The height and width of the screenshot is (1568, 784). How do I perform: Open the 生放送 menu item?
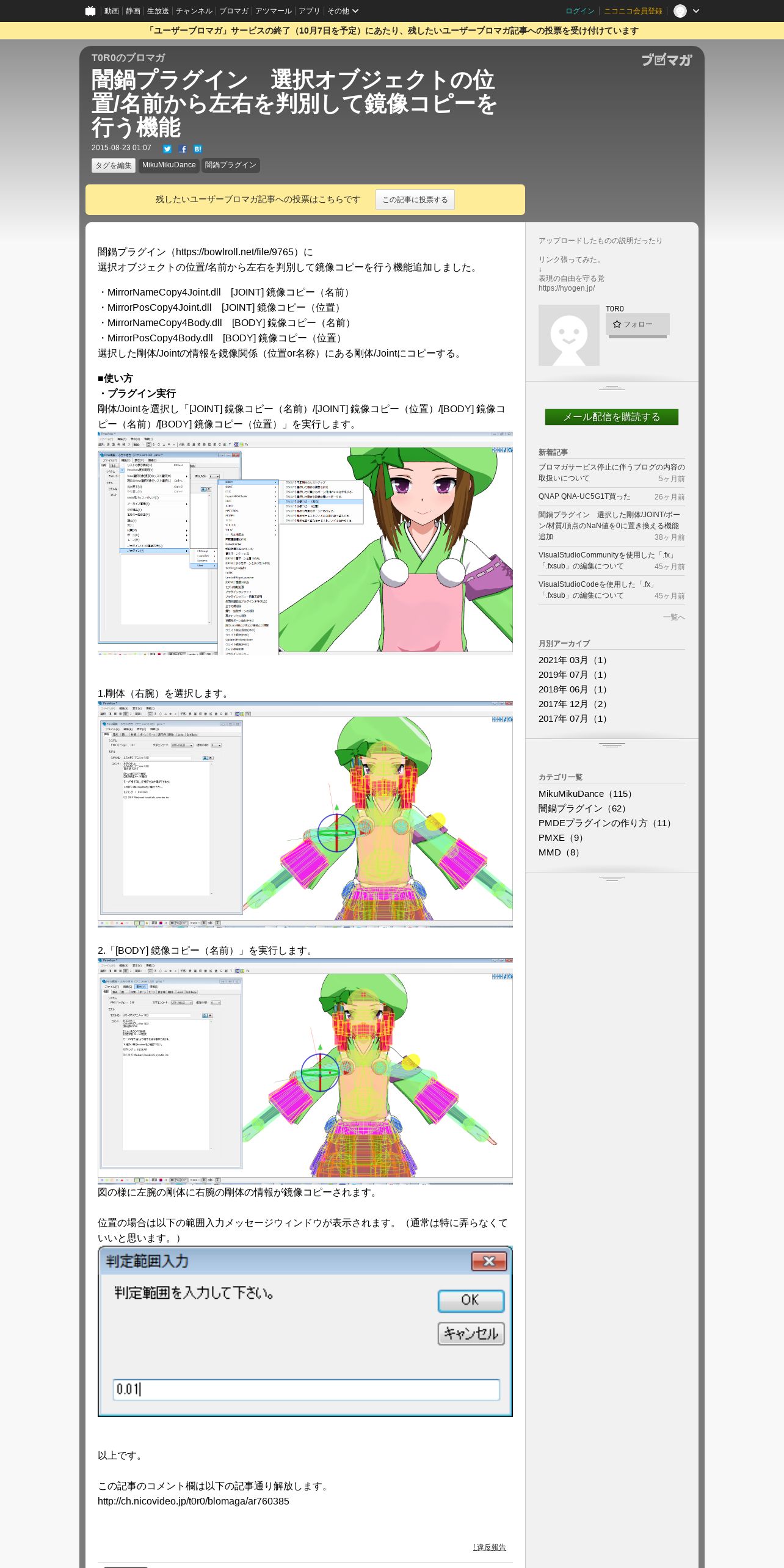coord(158,11)
